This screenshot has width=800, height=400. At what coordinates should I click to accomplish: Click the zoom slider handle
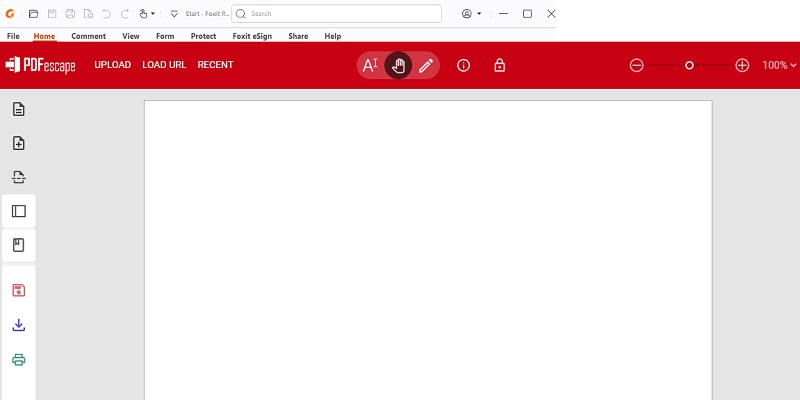click(x=689, y=65)
